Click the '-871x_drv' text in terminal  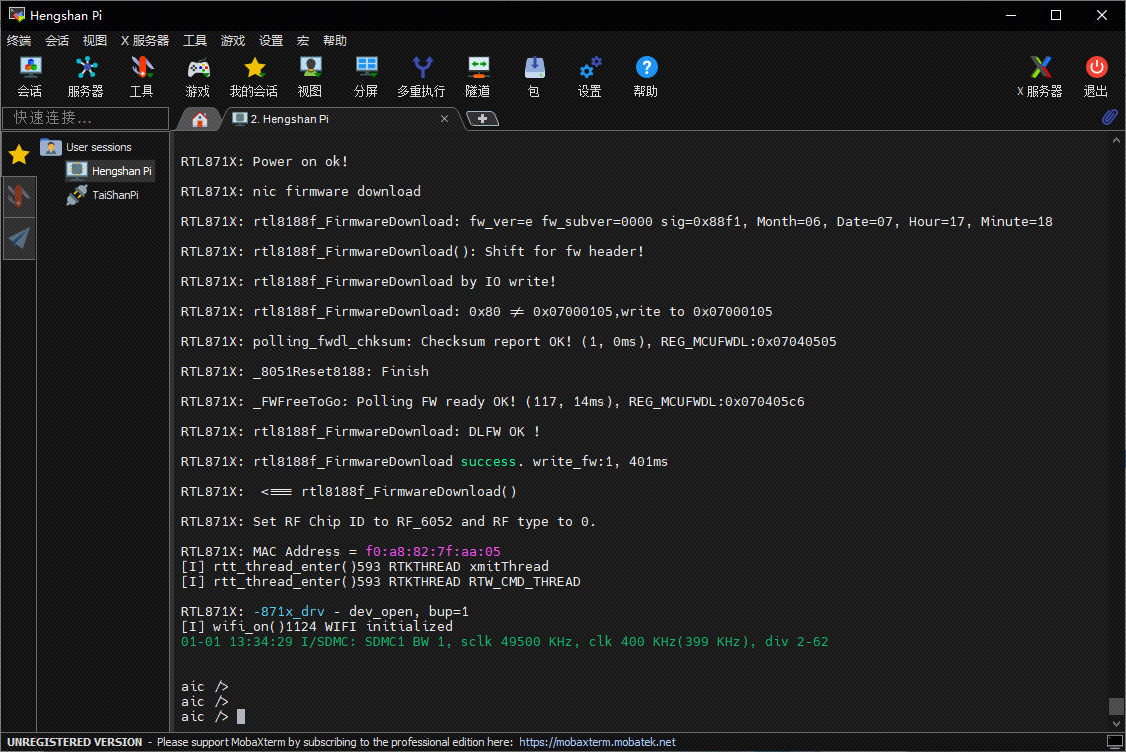click(289, 611)
